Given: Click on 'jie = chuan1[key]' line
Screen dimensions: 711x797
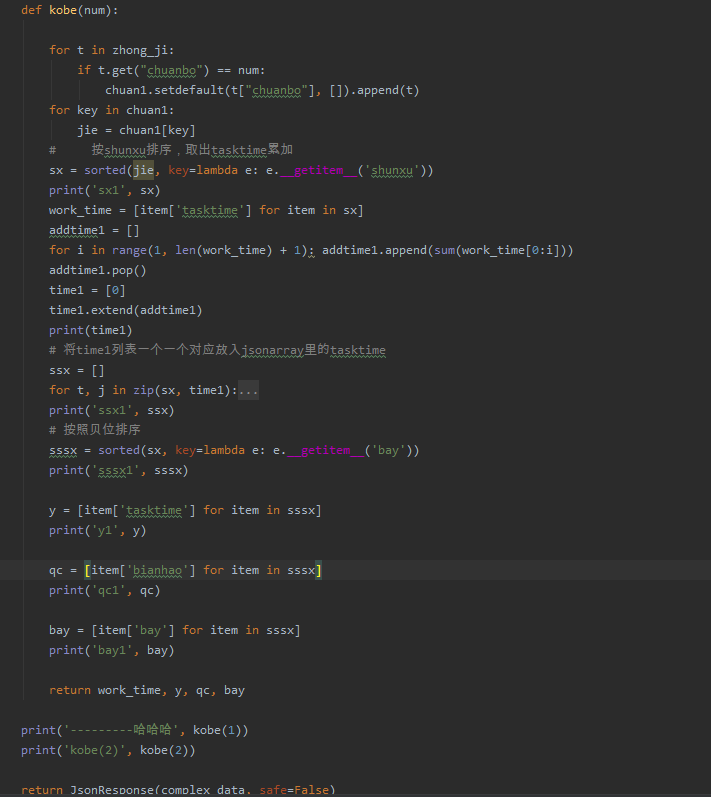Looking at the screenshot, I should pyautogui.click(x=136, y=130).
